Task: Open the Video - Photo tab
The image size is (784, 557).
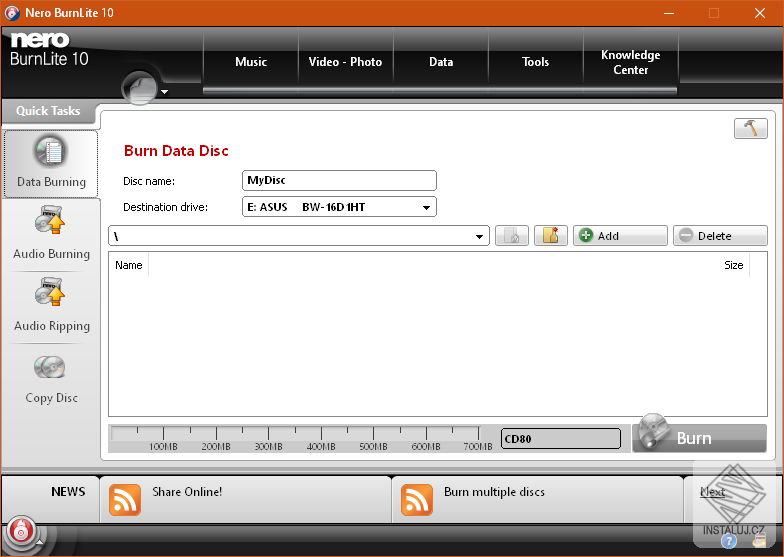Action: pyautogui.click(x=346, y=62)
